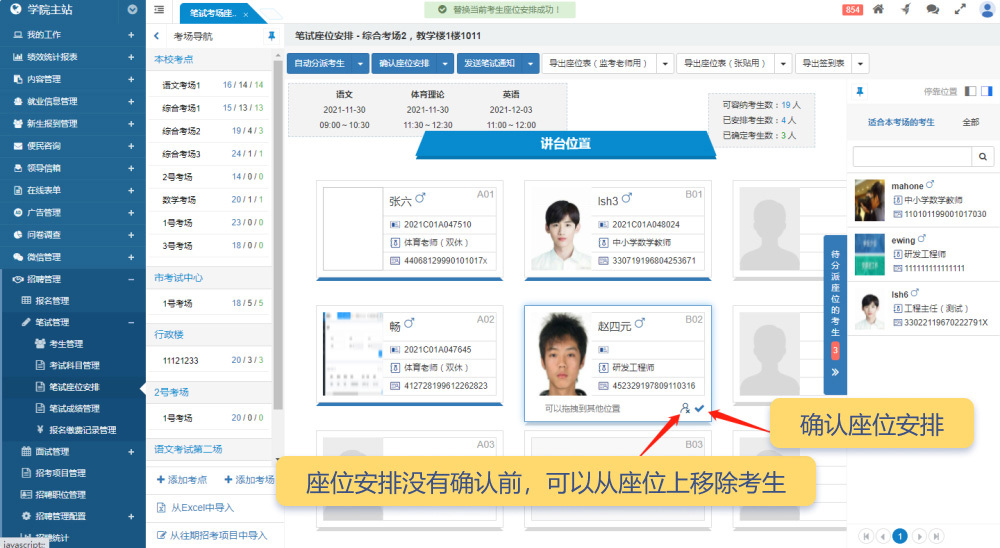Image resolution: width=1000 pixels, height=548 pixels.
Task: Confirm seat for 赵四元 with checkmark
Action: click(x=699, y=408)
